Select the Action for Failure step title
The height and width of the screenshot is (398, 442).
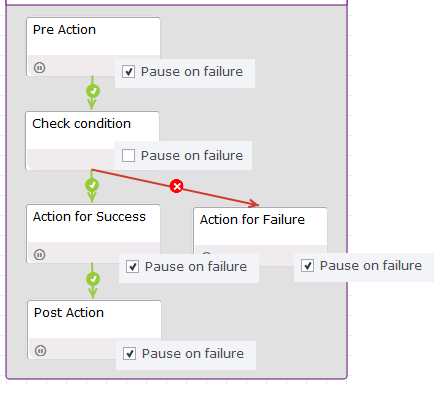coord(252,220)
